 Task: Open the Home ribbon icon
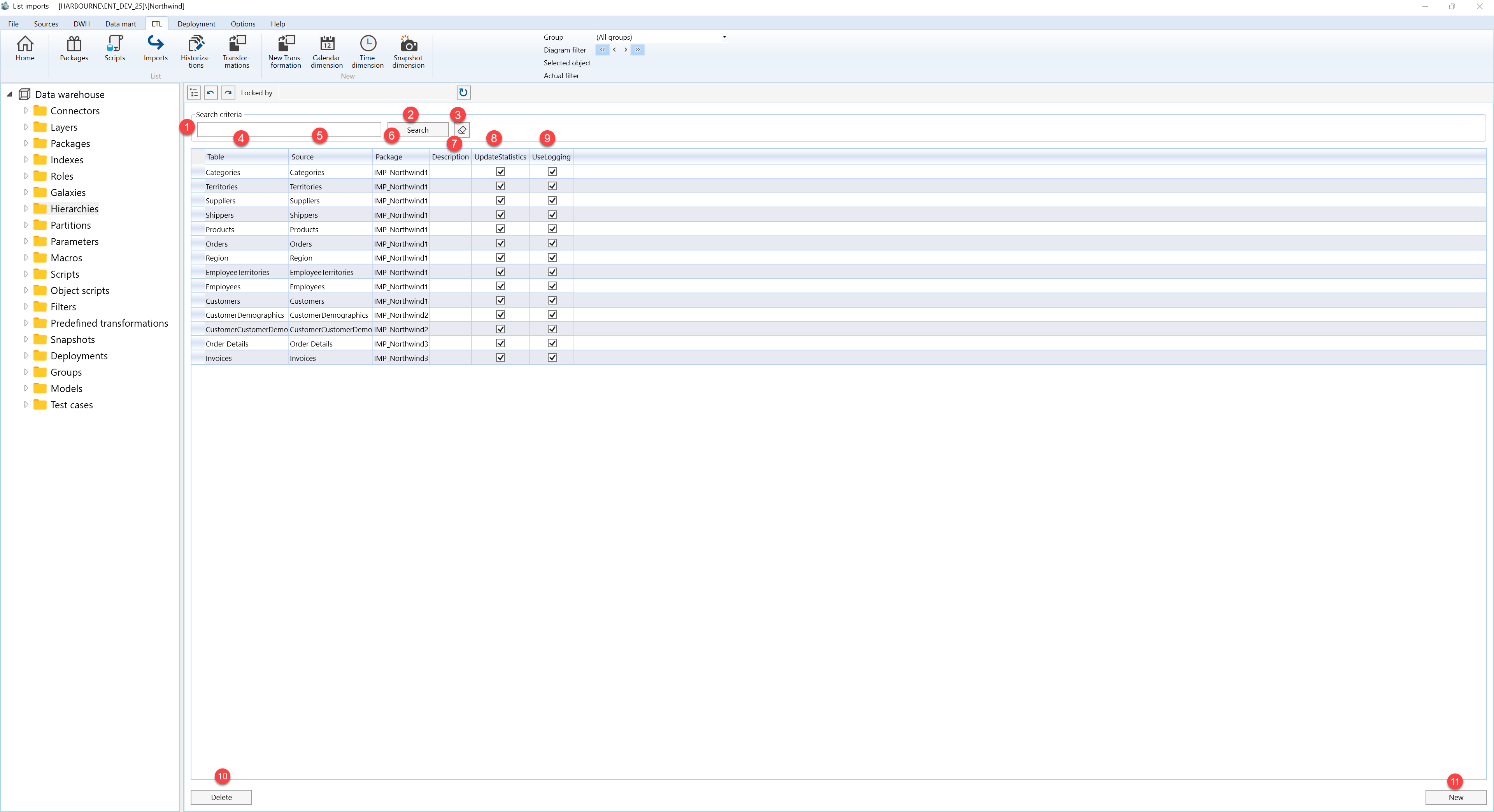click(x=25, y=48)
